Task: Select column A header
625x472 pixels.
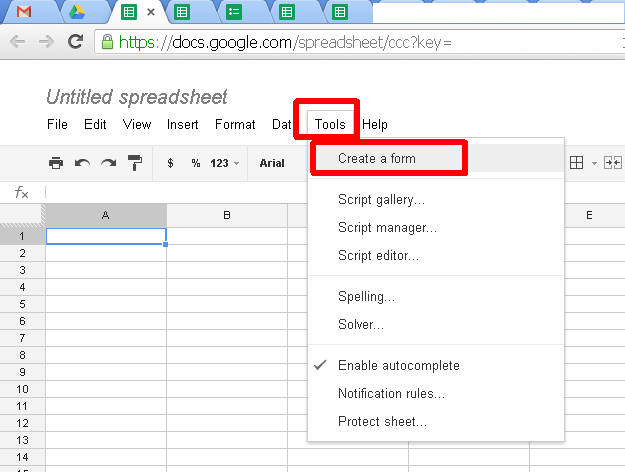Action: click(x=106, y=215)
